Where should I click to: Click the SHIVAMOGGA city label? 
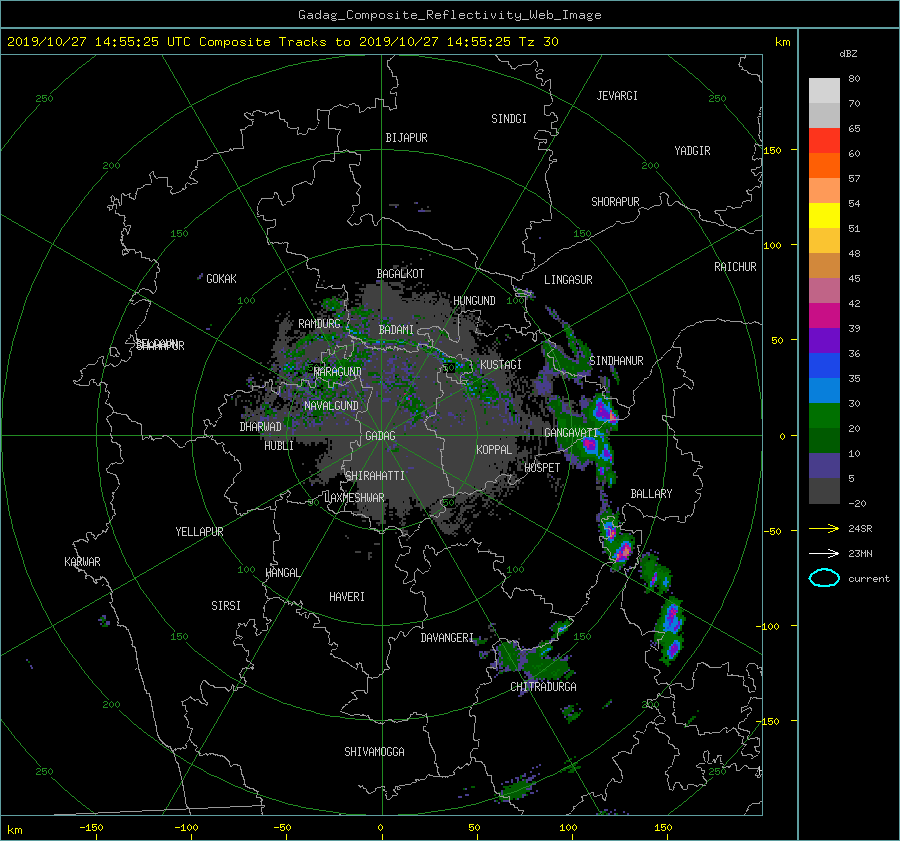point(374,752)
